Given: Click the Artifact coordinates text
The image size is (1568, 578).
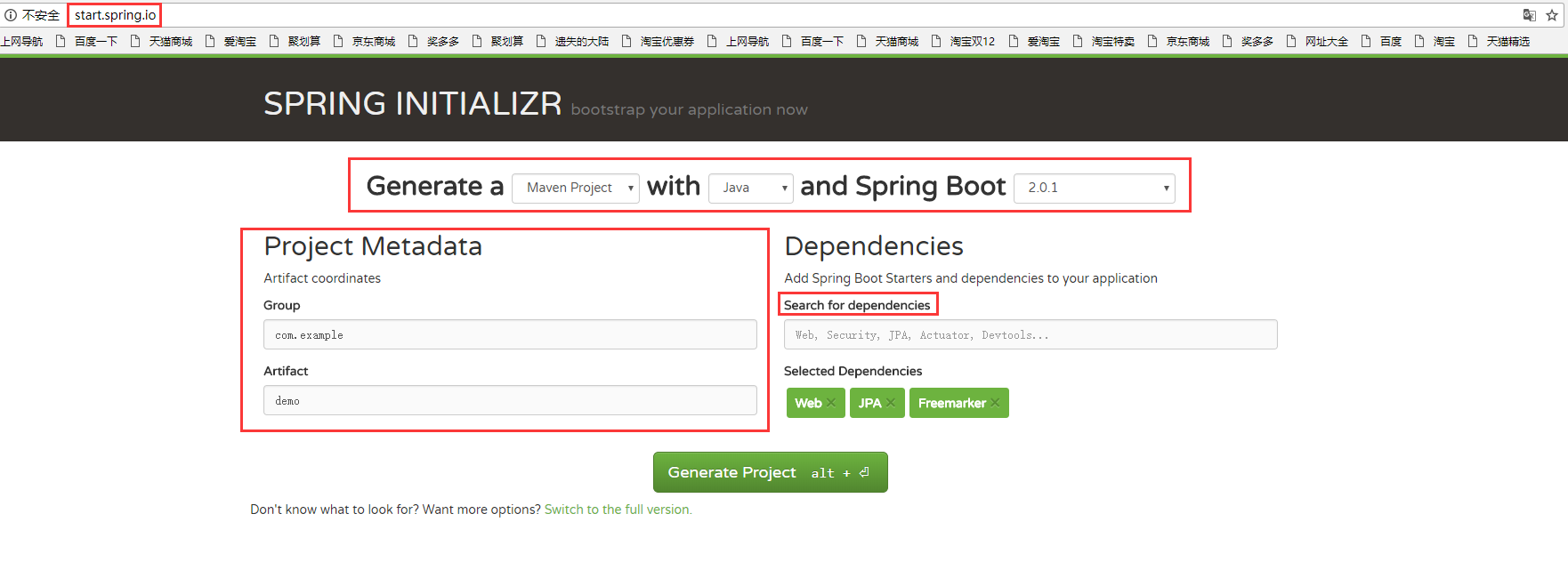Looking at the screenshot, I should click(x=322, y=278).
